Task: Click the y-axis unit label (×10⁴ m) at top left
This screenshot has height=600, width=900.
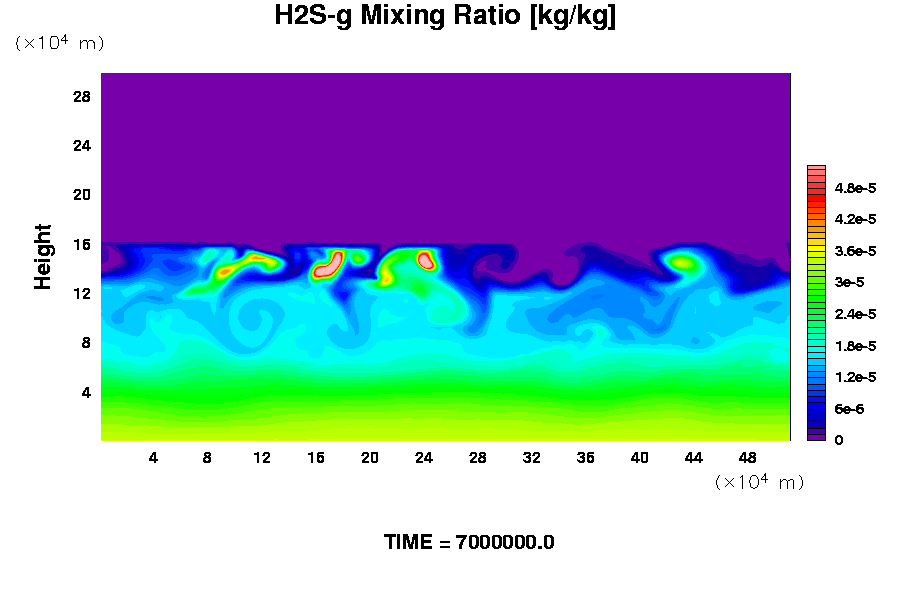Action: point(59,43)
